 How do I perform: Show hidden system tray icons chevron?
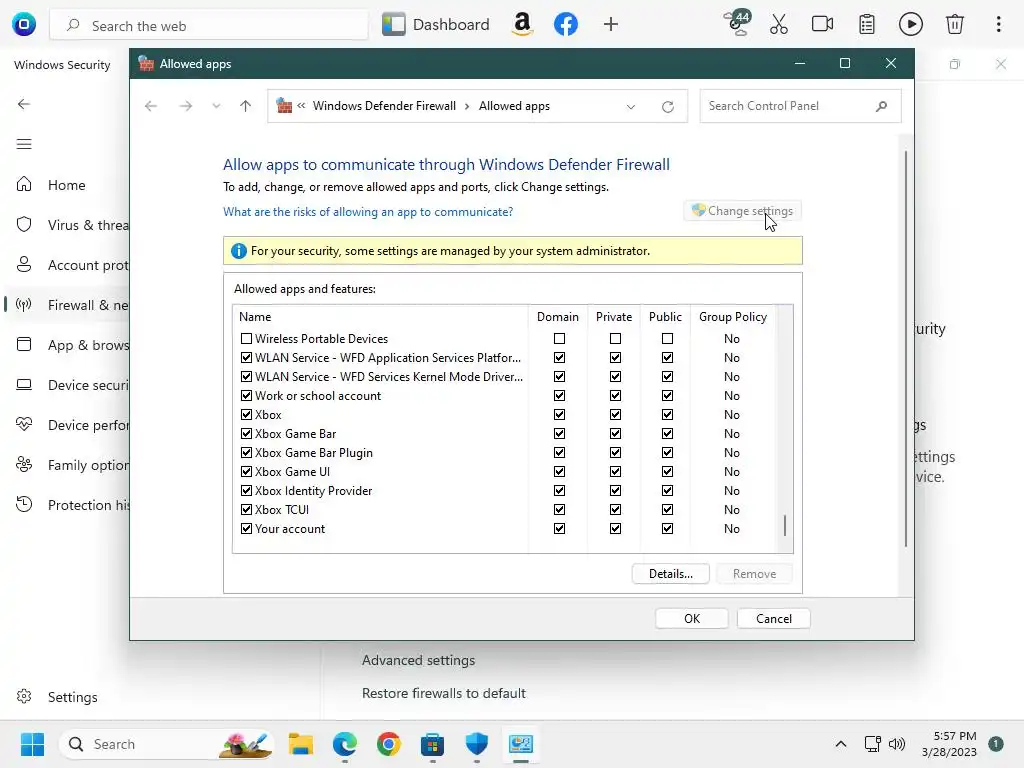[841, 744]
